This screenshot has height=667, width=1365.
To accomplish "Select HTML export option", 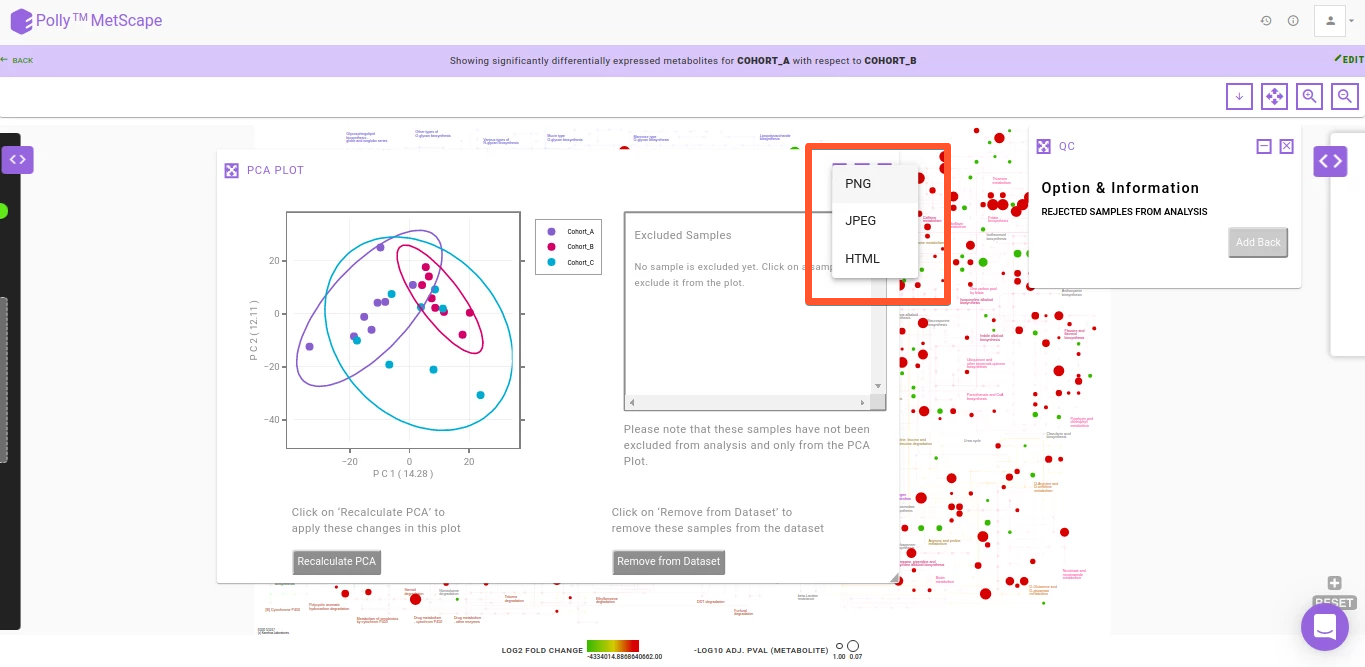I will (x=874, y=259).
